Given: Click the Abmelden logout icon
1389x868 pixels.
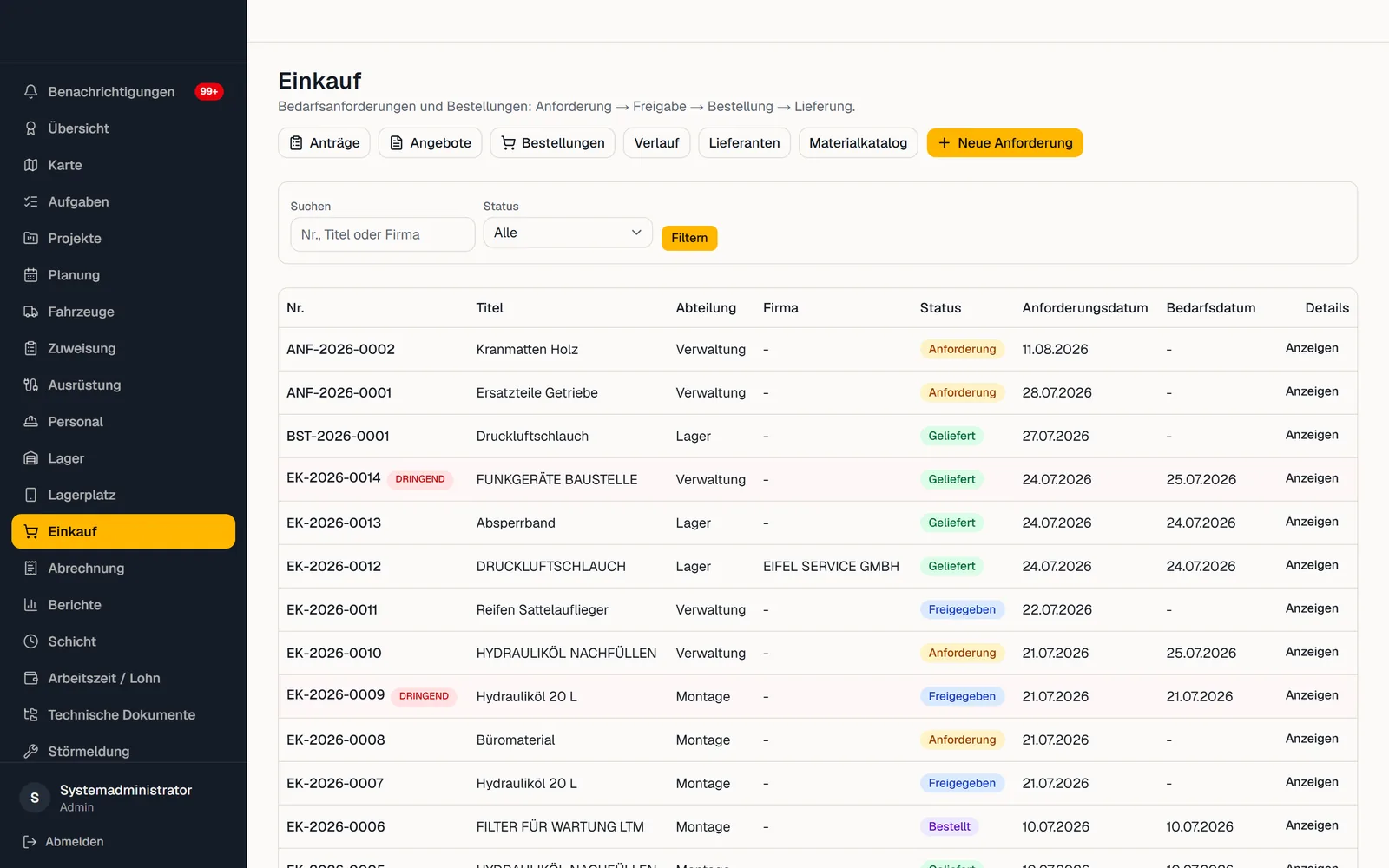Looking at the screenshot, I should pyautogui.click(x=30, y=842).
